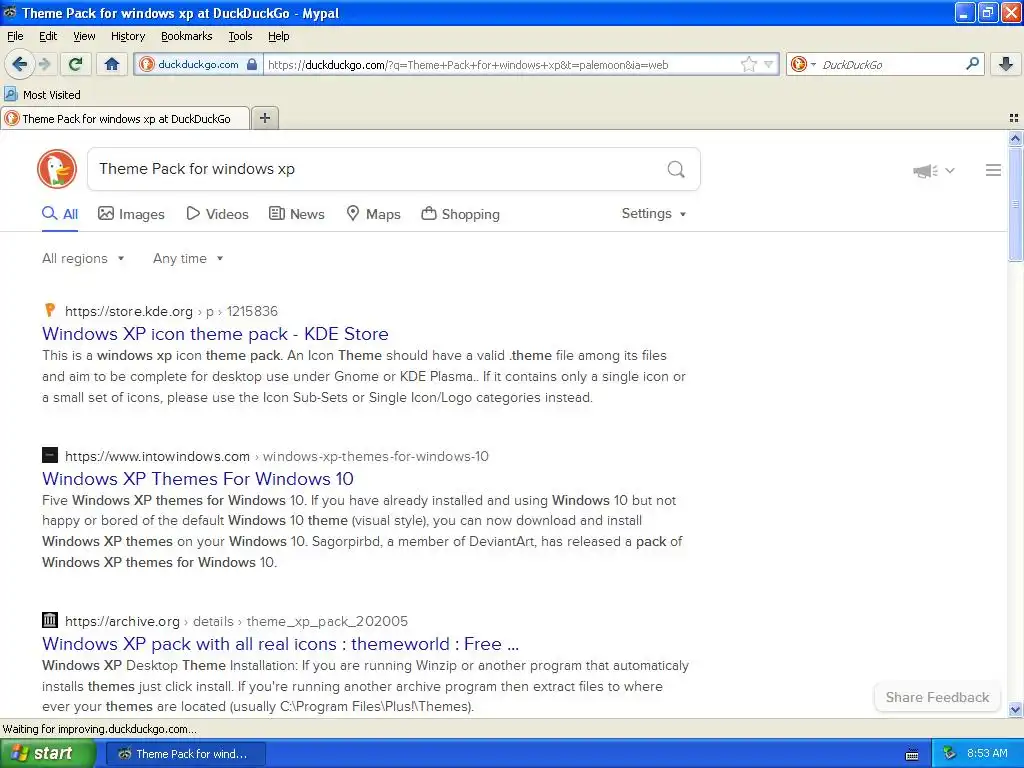
Task: Switch to Shopping results
Action: coord(460,214)
